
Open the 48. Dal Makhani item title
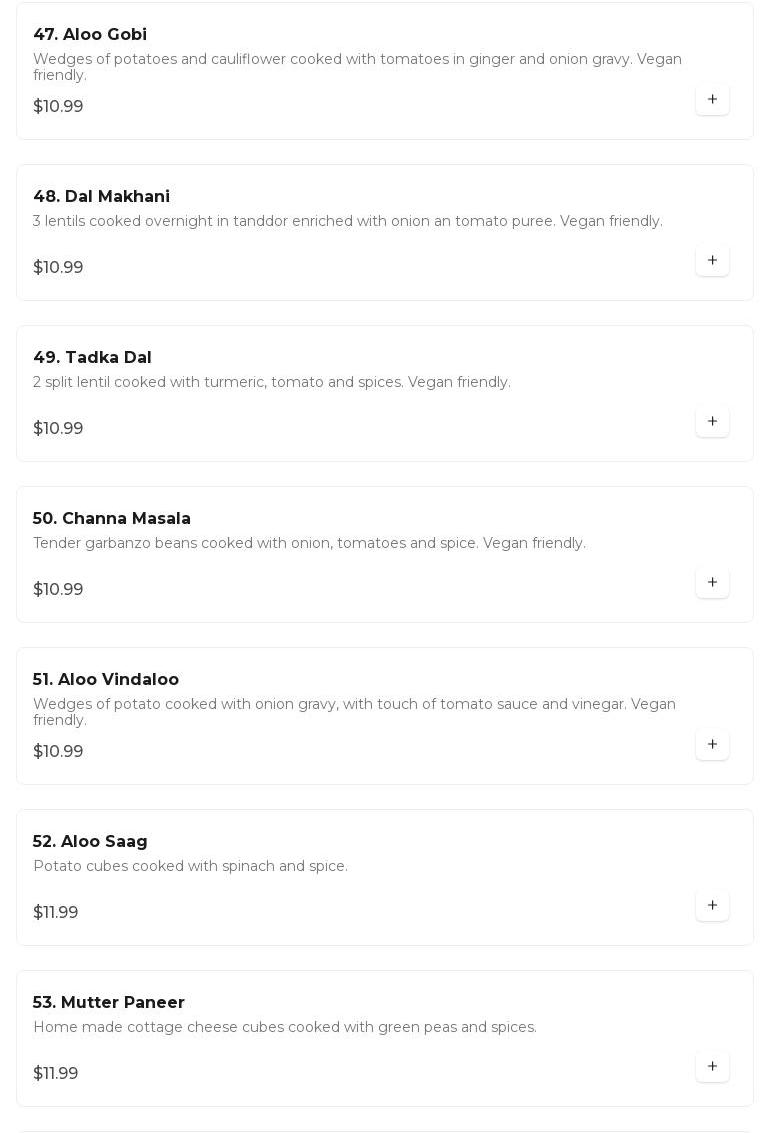102,197
